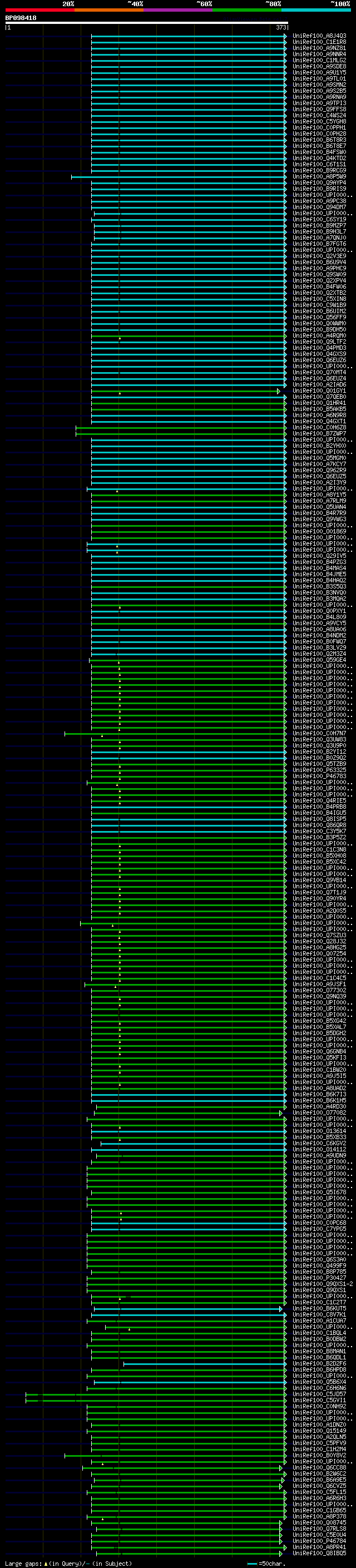Viewport: 356px width, 1568px height.
Task: Select hit UniRef100_C1MLG2
Action: click(x=319, y=60)
